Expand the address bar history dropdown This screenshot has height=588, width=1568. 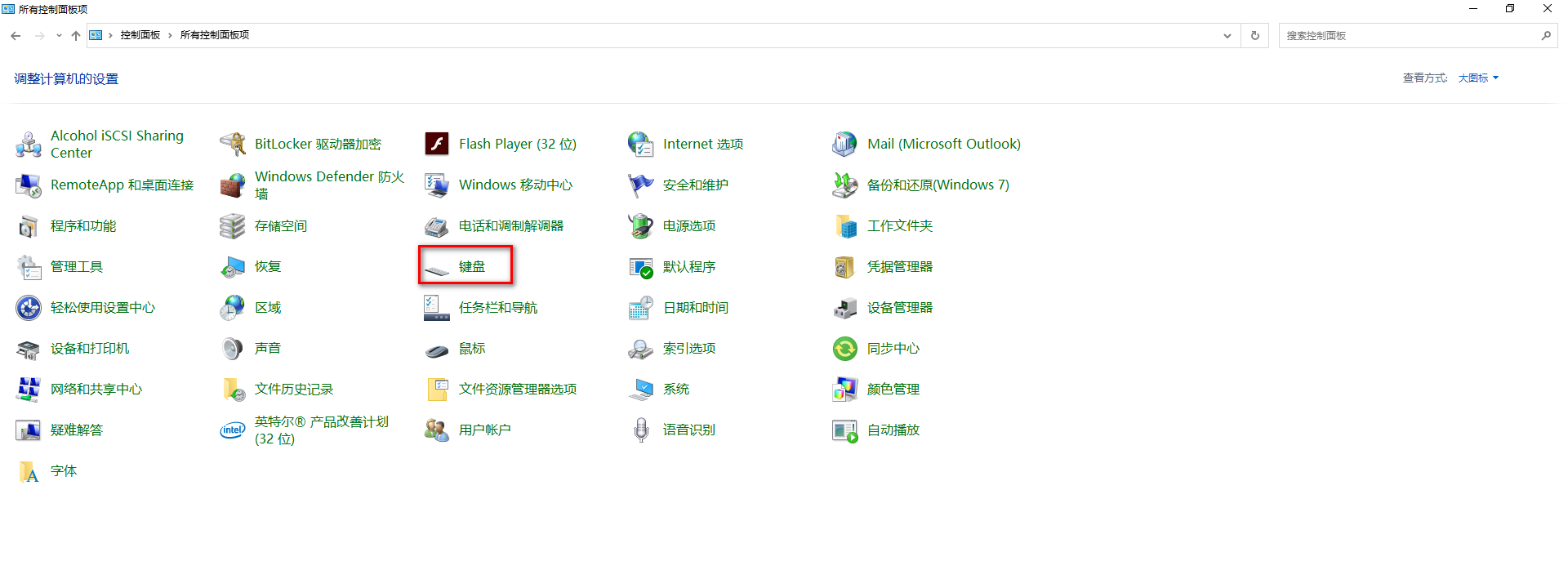coord(1227,36)
